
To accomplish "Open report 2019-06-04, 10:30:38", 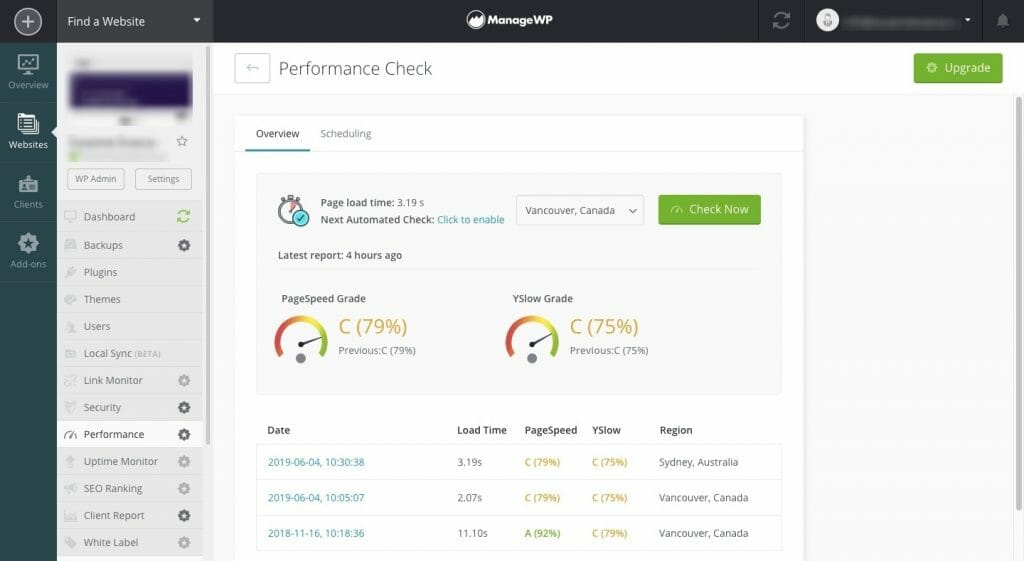I will [x=316, y=462].
